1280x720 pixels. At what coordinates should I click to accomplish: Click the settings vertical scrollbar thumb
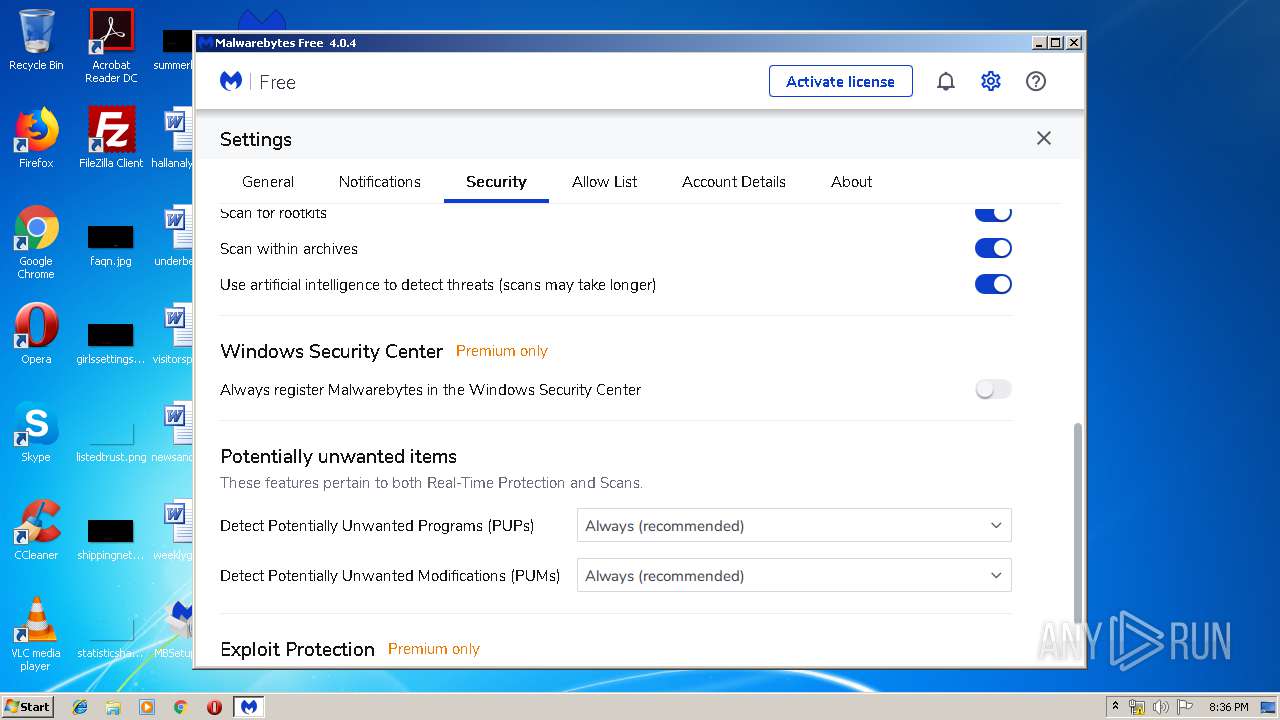tap(1077, 522)
